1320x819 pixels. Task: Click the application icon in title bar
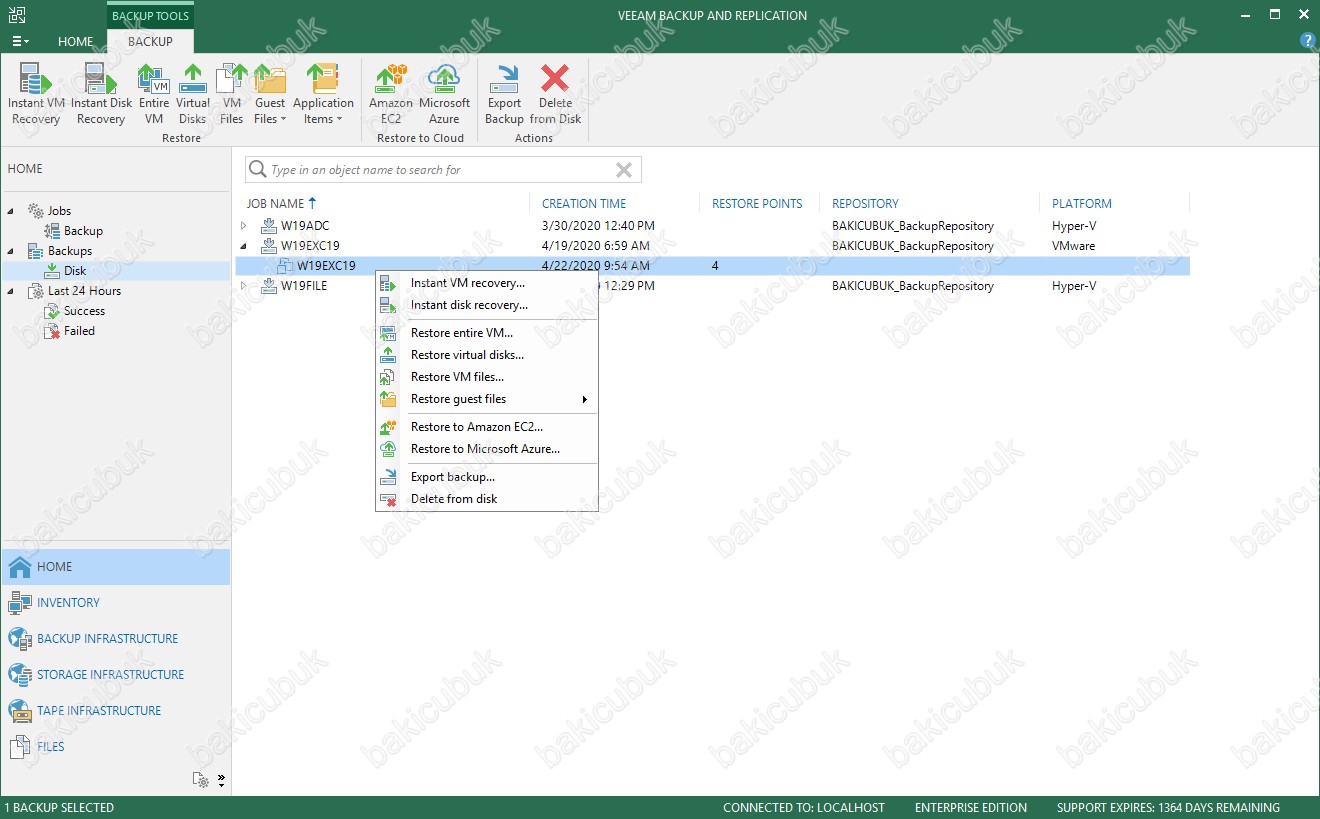pyautogui.click(x=15, y=14)
